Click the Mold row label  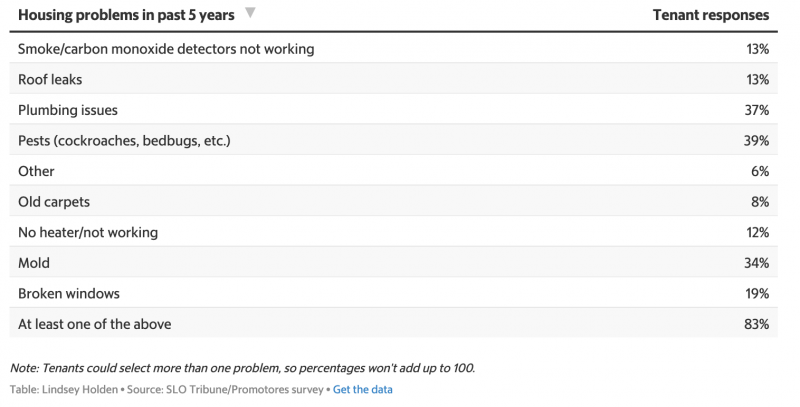pos(34,263)
